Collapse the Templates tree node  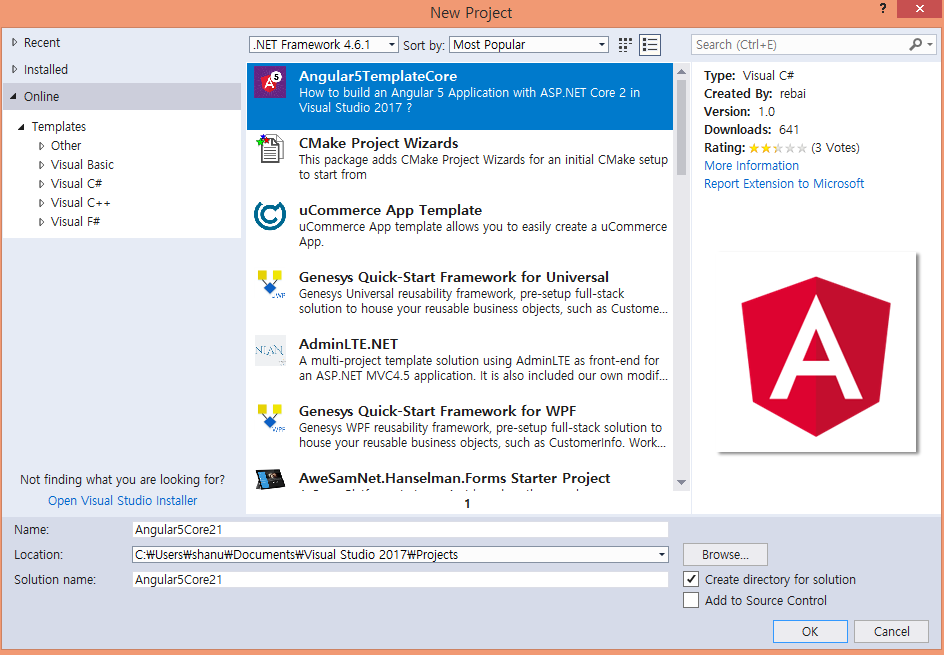[21, 126]
